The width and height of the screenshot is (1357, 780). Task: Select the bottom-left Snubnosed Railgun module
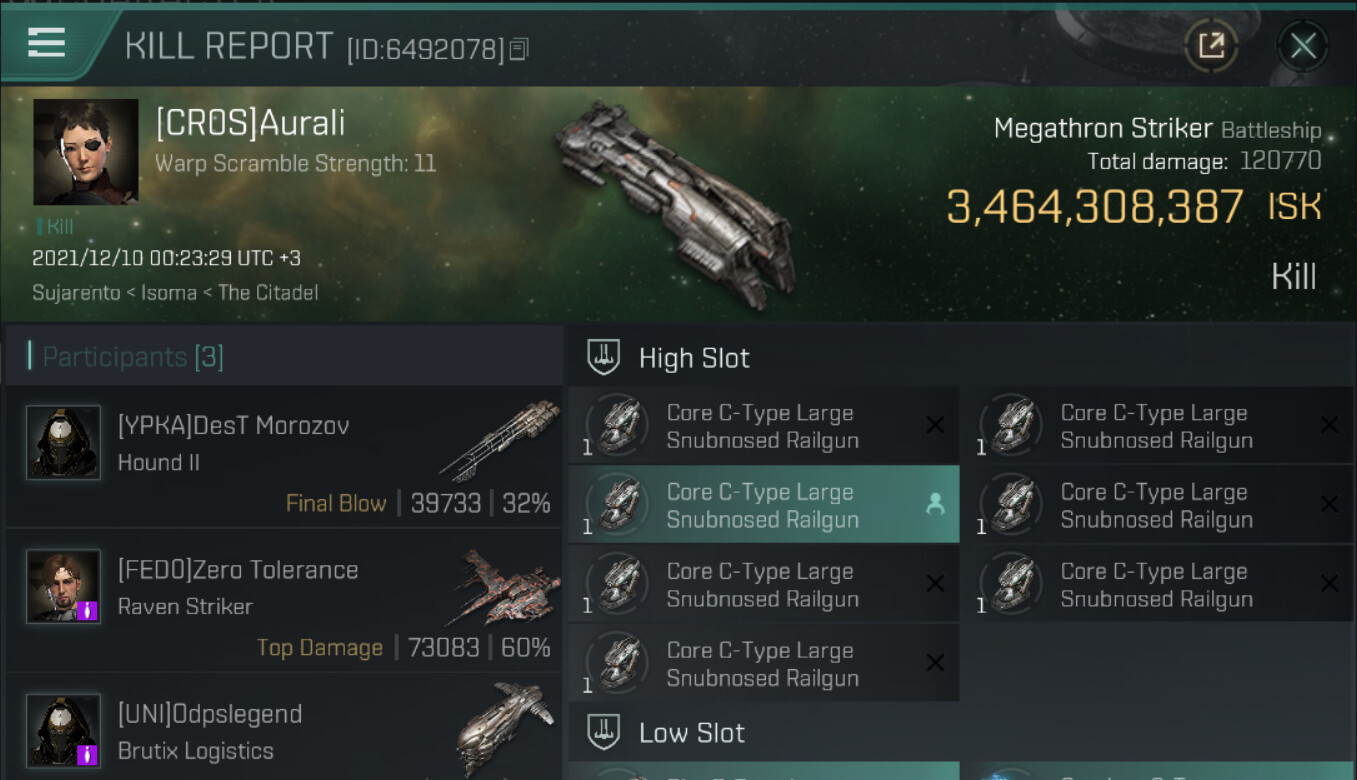pyautogui.click(x=763, y=664)
